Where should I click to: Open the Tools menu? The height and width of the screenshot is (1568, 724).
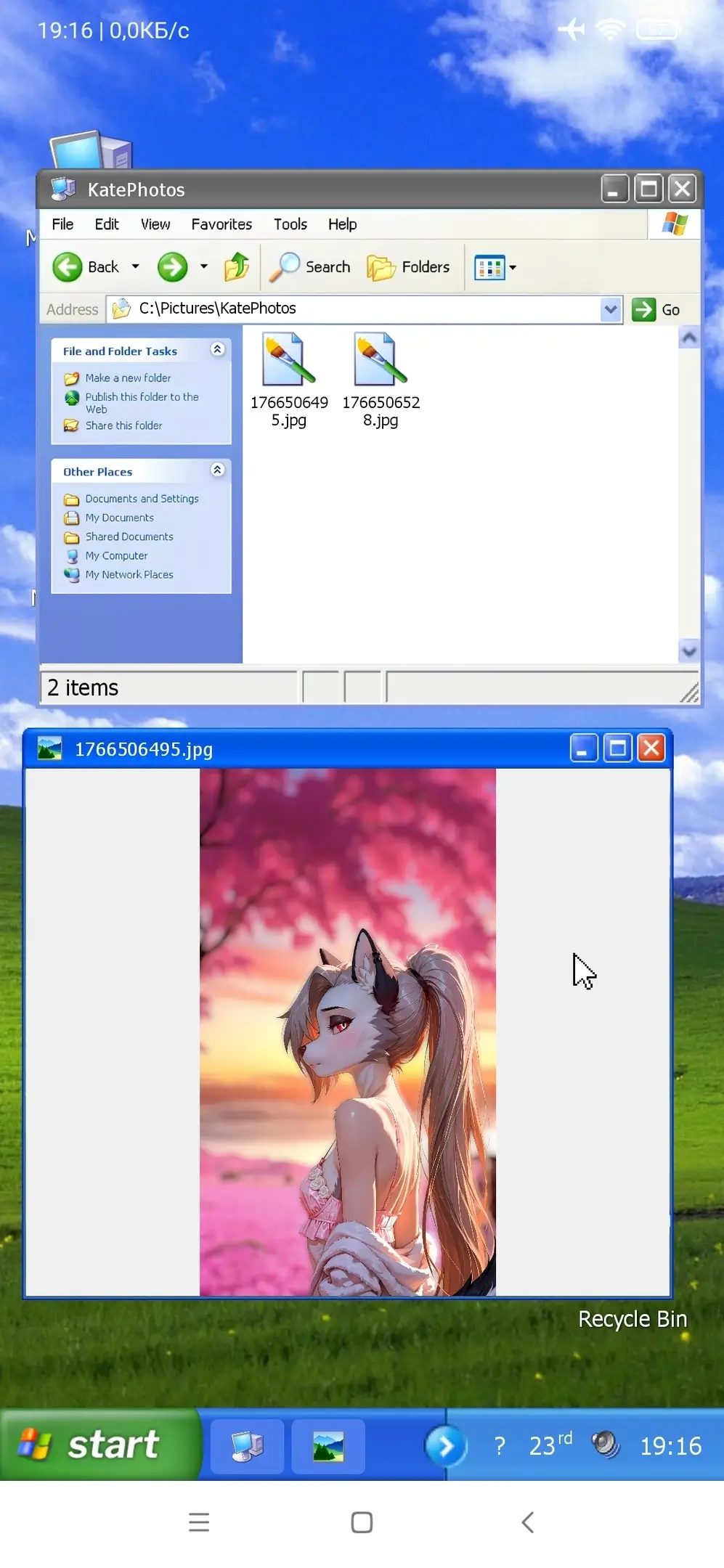click(290, 224)
